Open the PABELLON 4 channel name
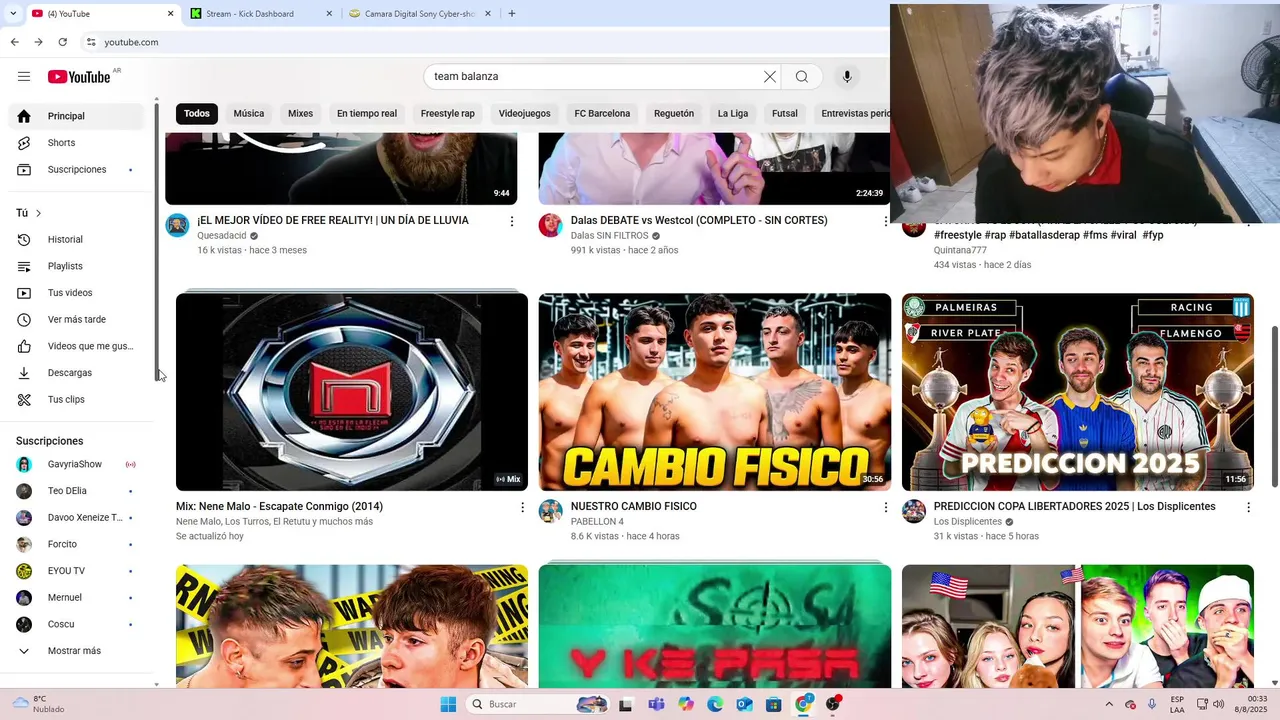The image size is (1280, 720). [x=597, y=522]
